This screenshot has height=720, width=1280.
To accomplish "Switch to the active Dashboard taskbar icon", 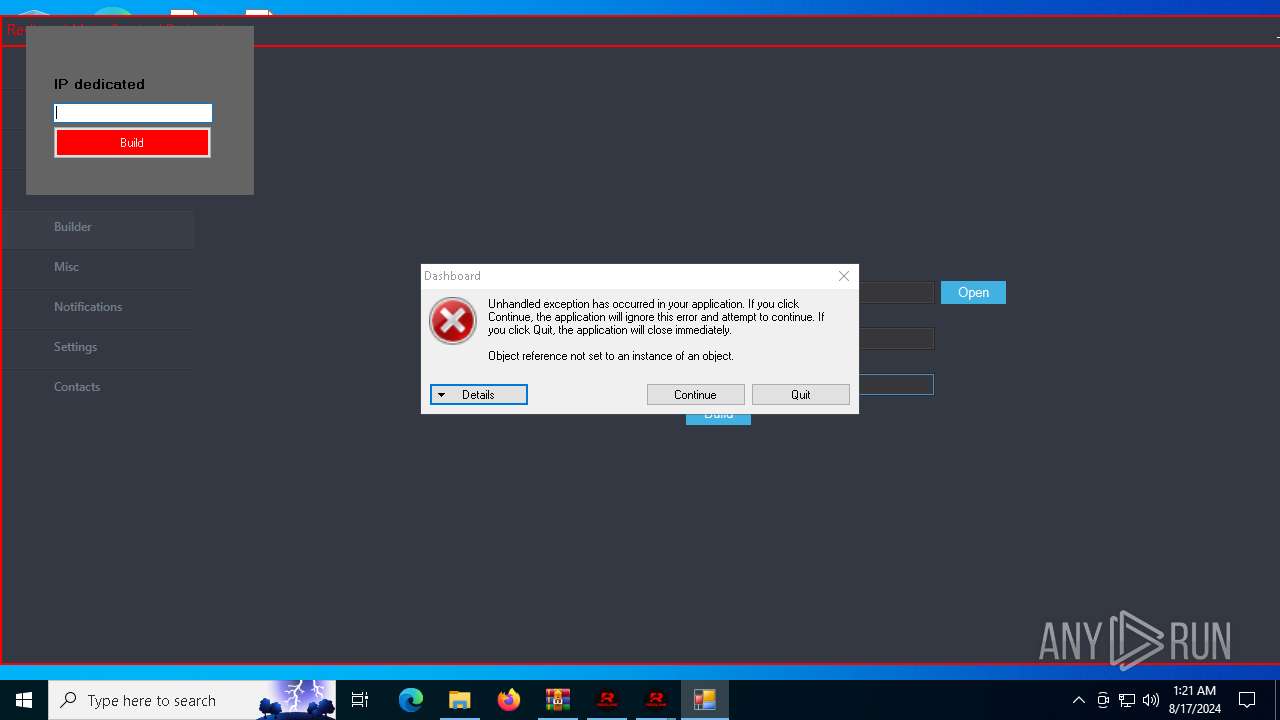I will 705,700.
